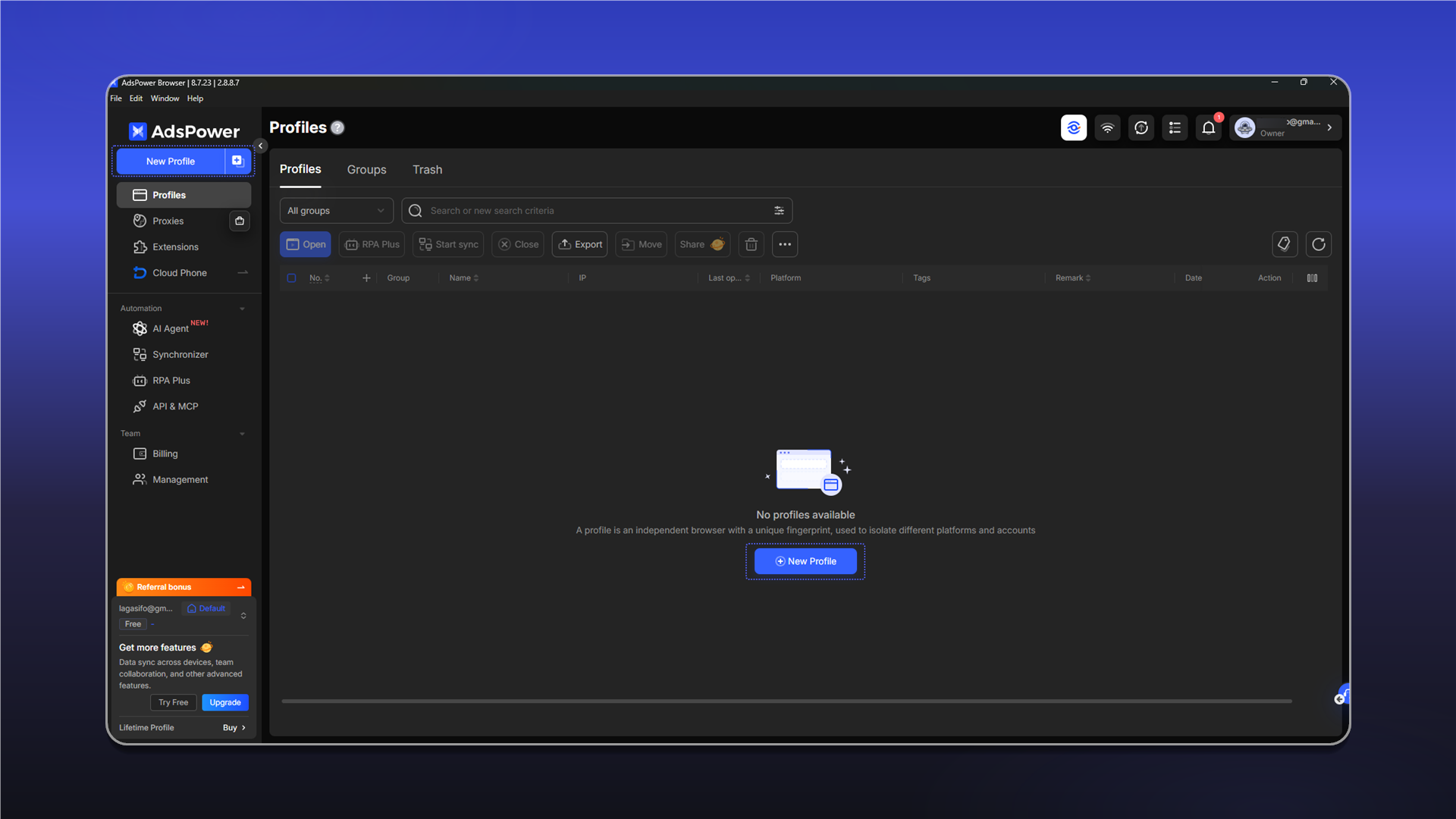Collapse the sidebar with the arrow handle
1456x819 pixels.
tap(260, 146)
